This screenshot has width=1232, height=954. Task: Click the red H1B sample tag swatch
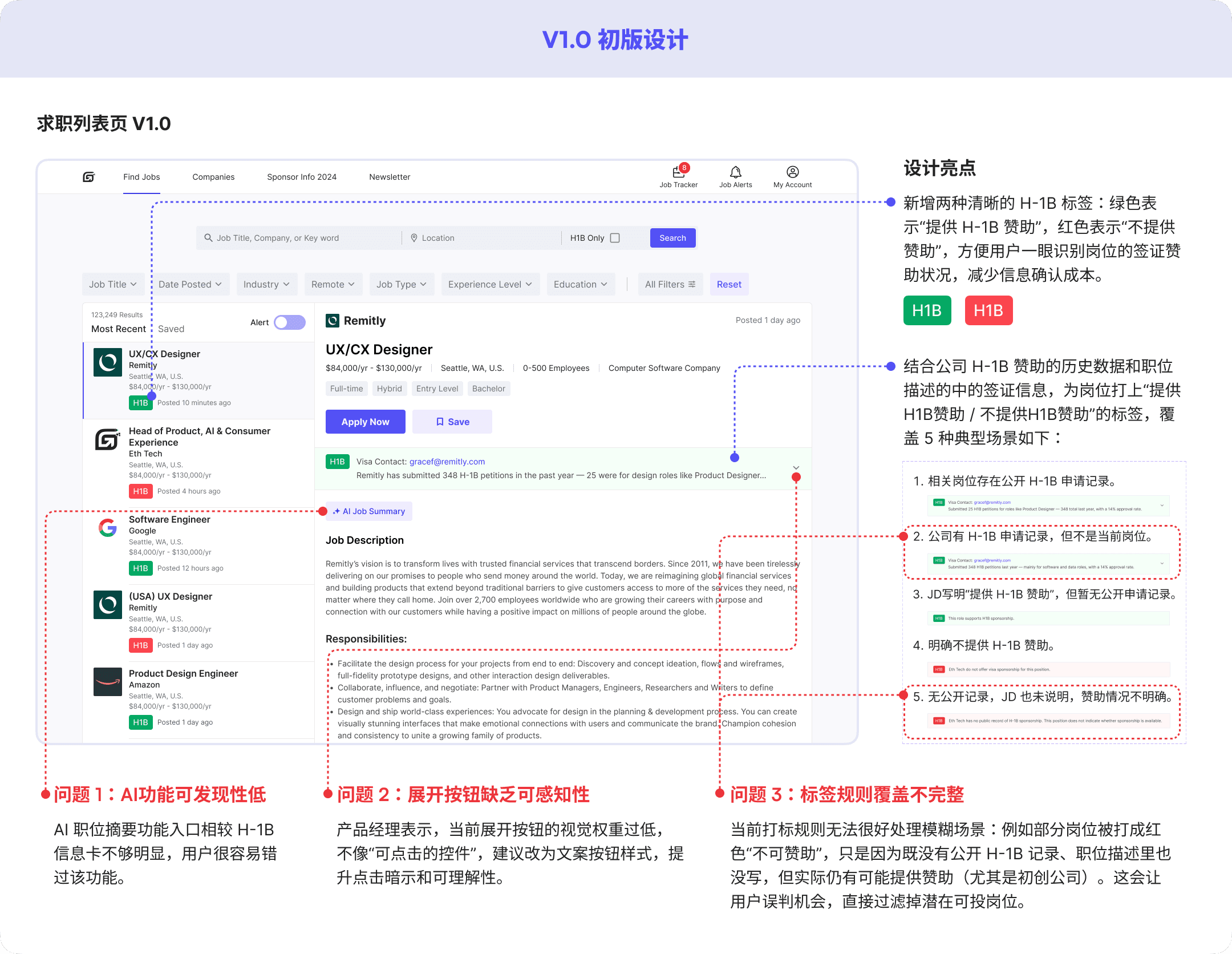tap(988, 310)
